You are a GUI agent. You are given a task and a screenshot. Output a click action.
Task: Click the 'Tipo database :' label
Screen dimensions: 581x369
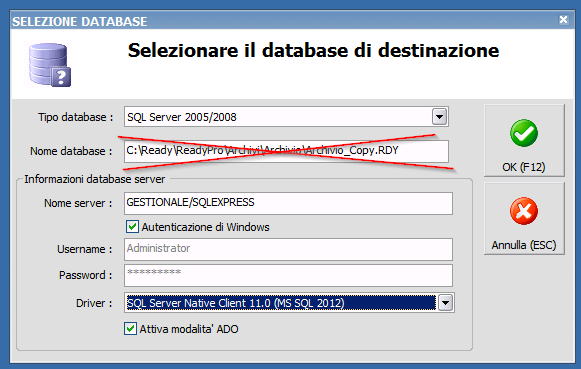pos(76,117)
